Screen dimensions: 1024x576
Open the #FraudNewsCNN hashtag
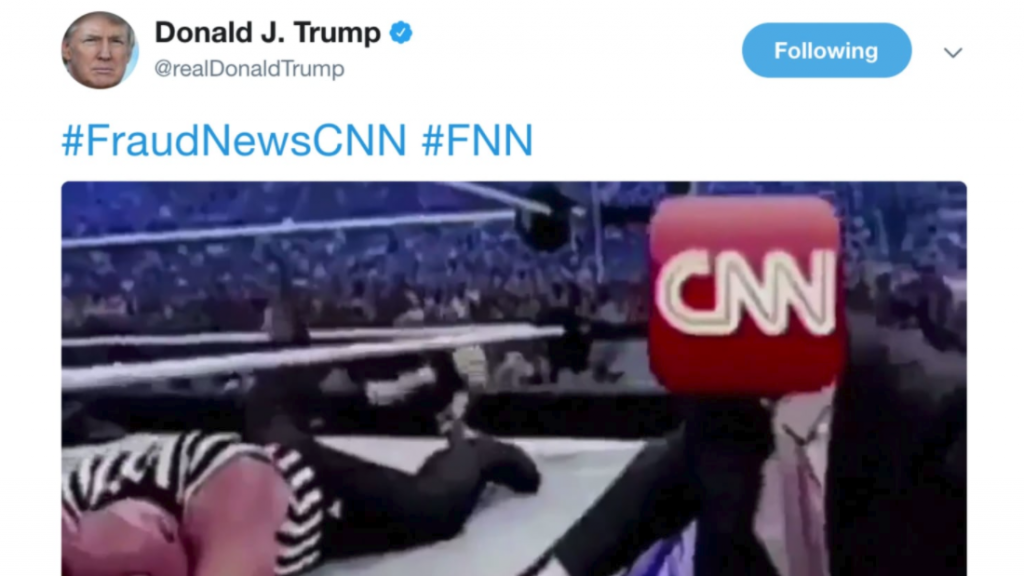tap(234, 140)
